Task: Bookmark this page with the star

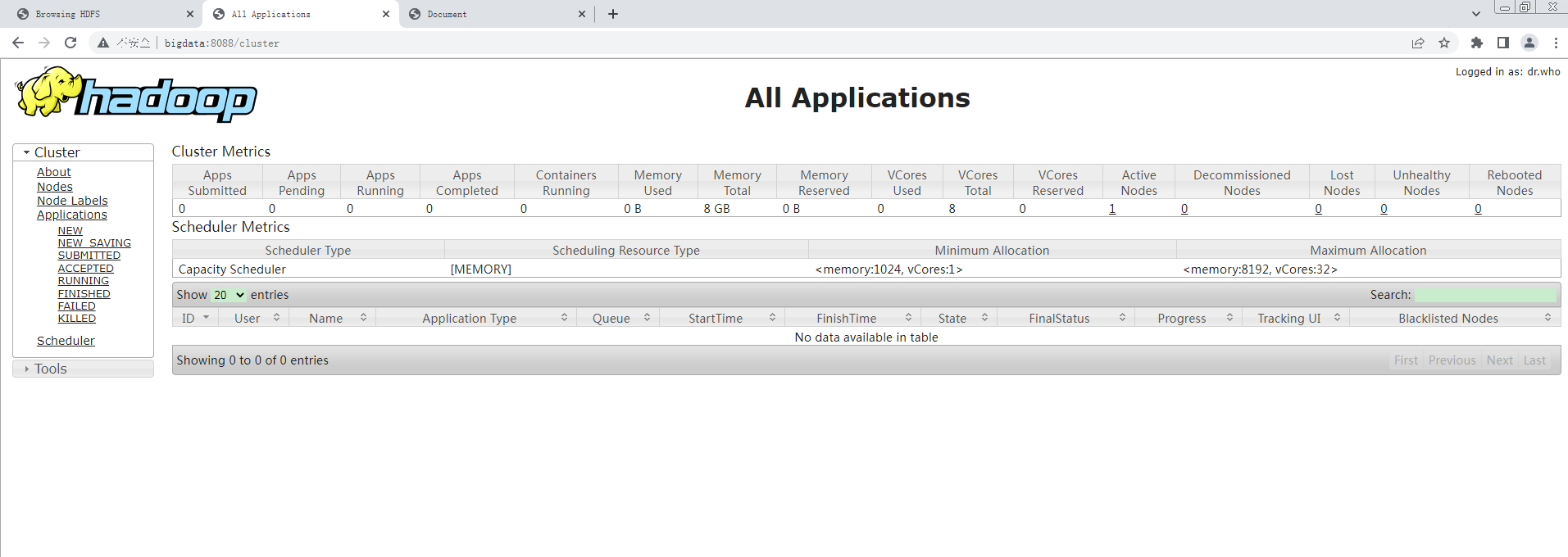Action: click(1444, 43)
